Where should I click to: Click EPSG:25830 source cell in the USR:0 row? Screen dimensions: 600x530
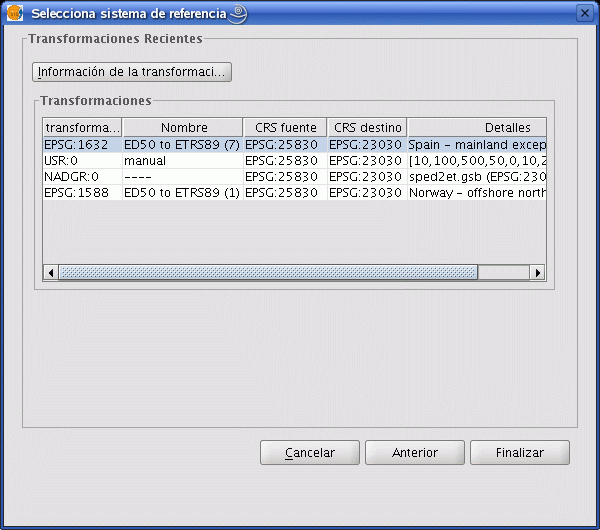tap(285, 161)
